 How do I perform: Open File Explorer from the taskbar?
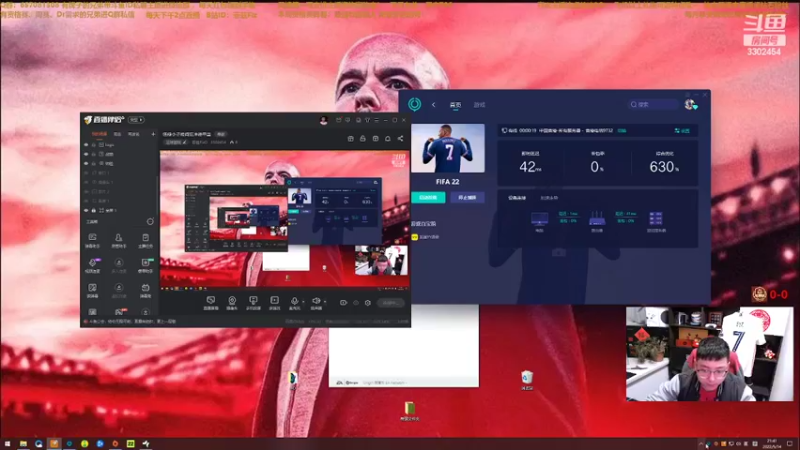point(23,444)
